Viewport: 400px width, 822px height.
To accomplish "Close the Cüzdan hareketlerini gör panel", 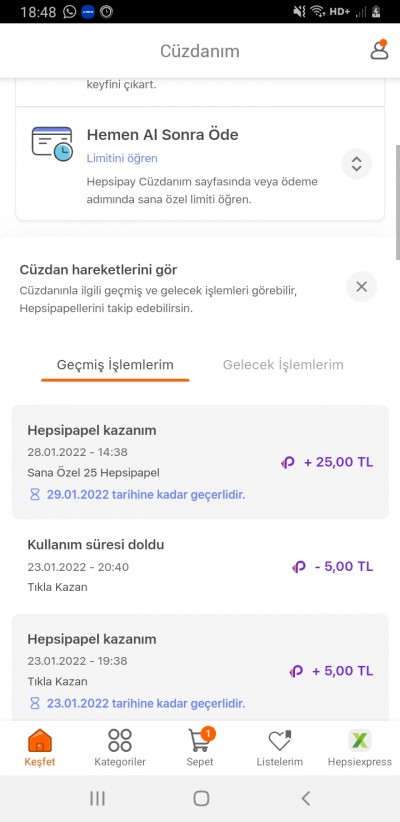I will point(361,286).
